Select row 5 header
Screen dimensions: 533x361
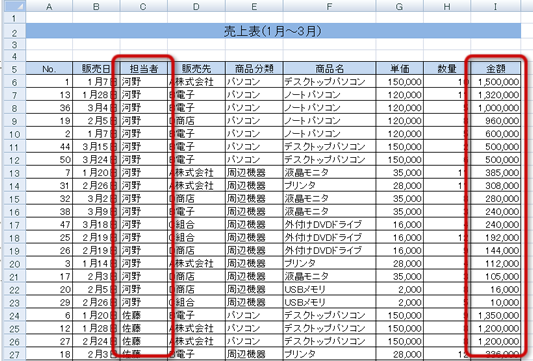pyautogui.click(x=14, y=69)
